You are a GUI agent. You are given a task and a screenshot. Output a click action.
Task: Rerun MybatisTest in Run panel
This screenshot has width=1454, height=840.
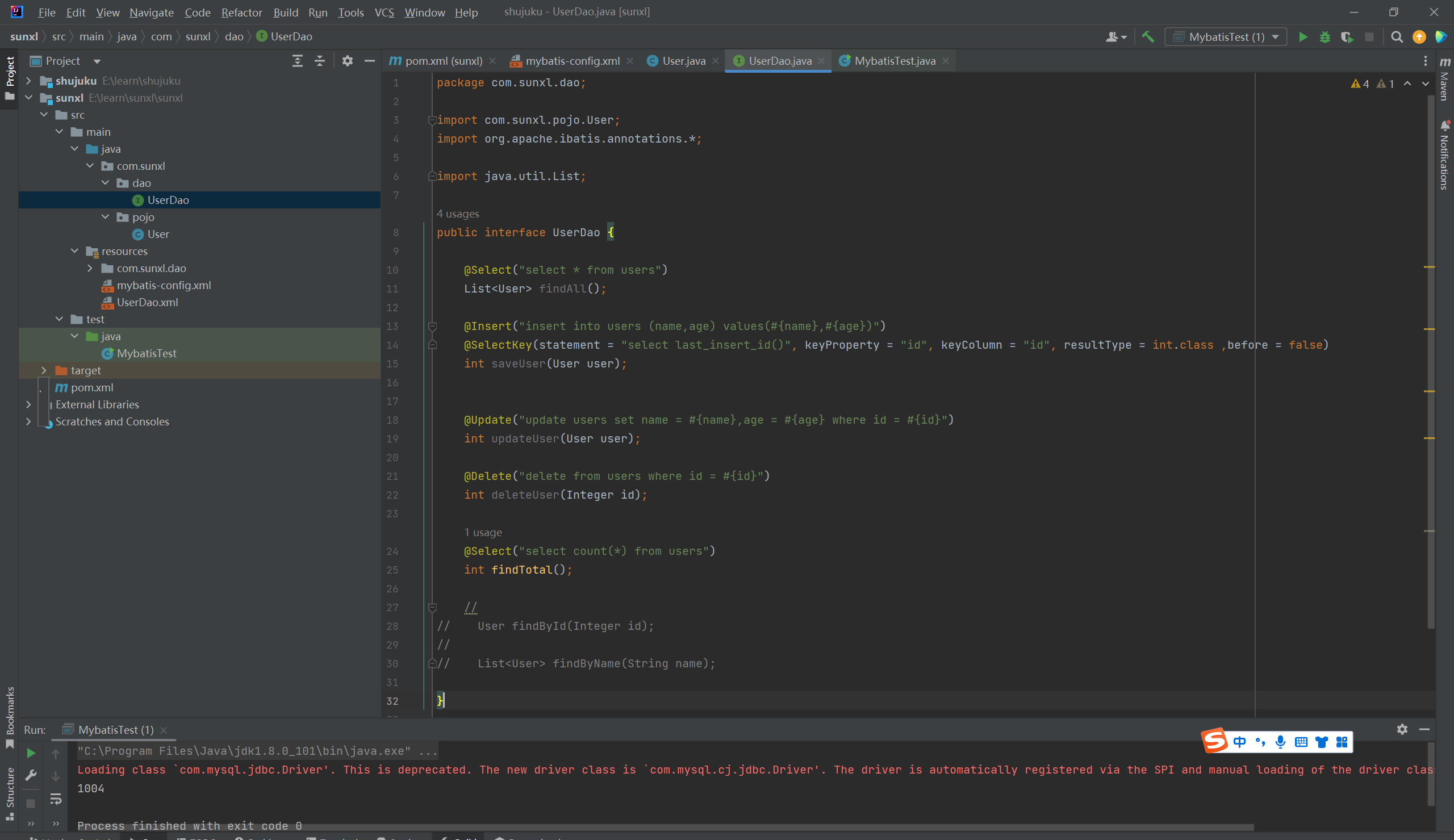[31, 753]
